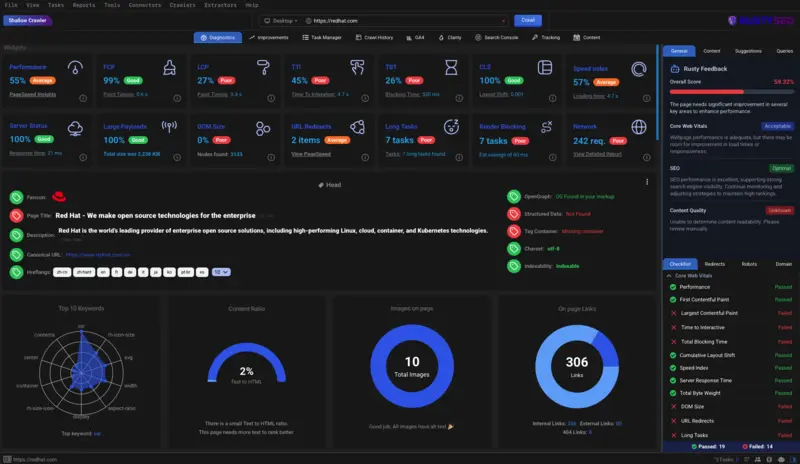Click the Large Payloads antenna icon
The width and height of the screenshot is (800, 464).
click(169, 126)
